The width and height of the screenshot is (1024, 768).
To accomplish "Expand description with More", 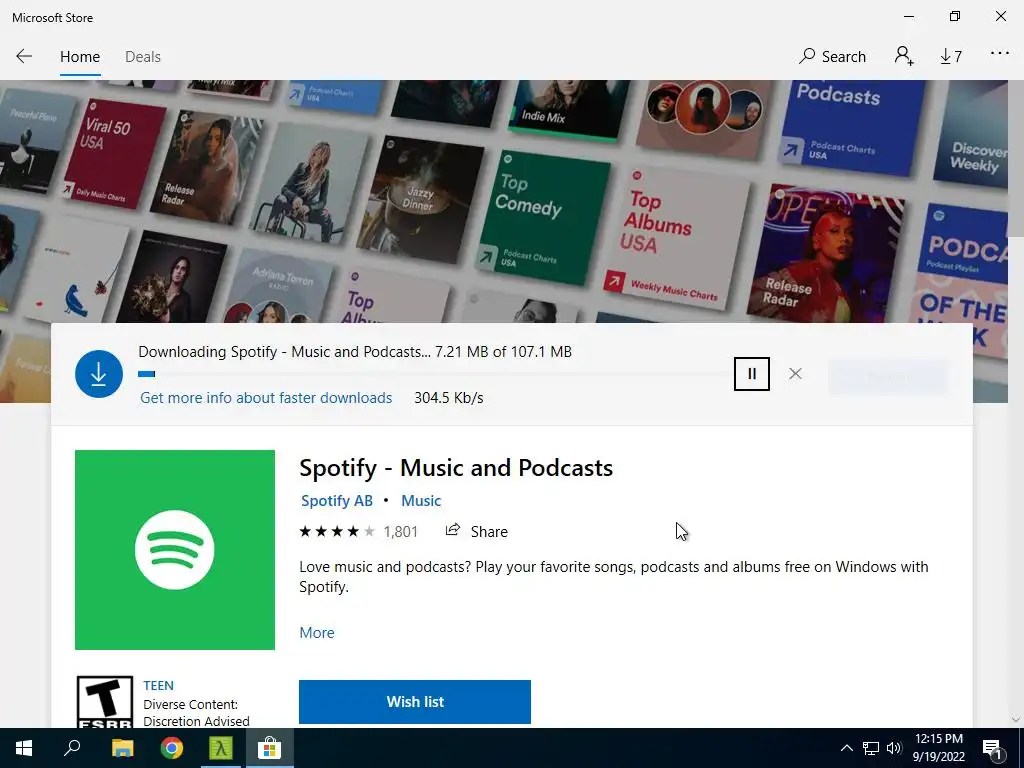I will click(x=317, y=633).
